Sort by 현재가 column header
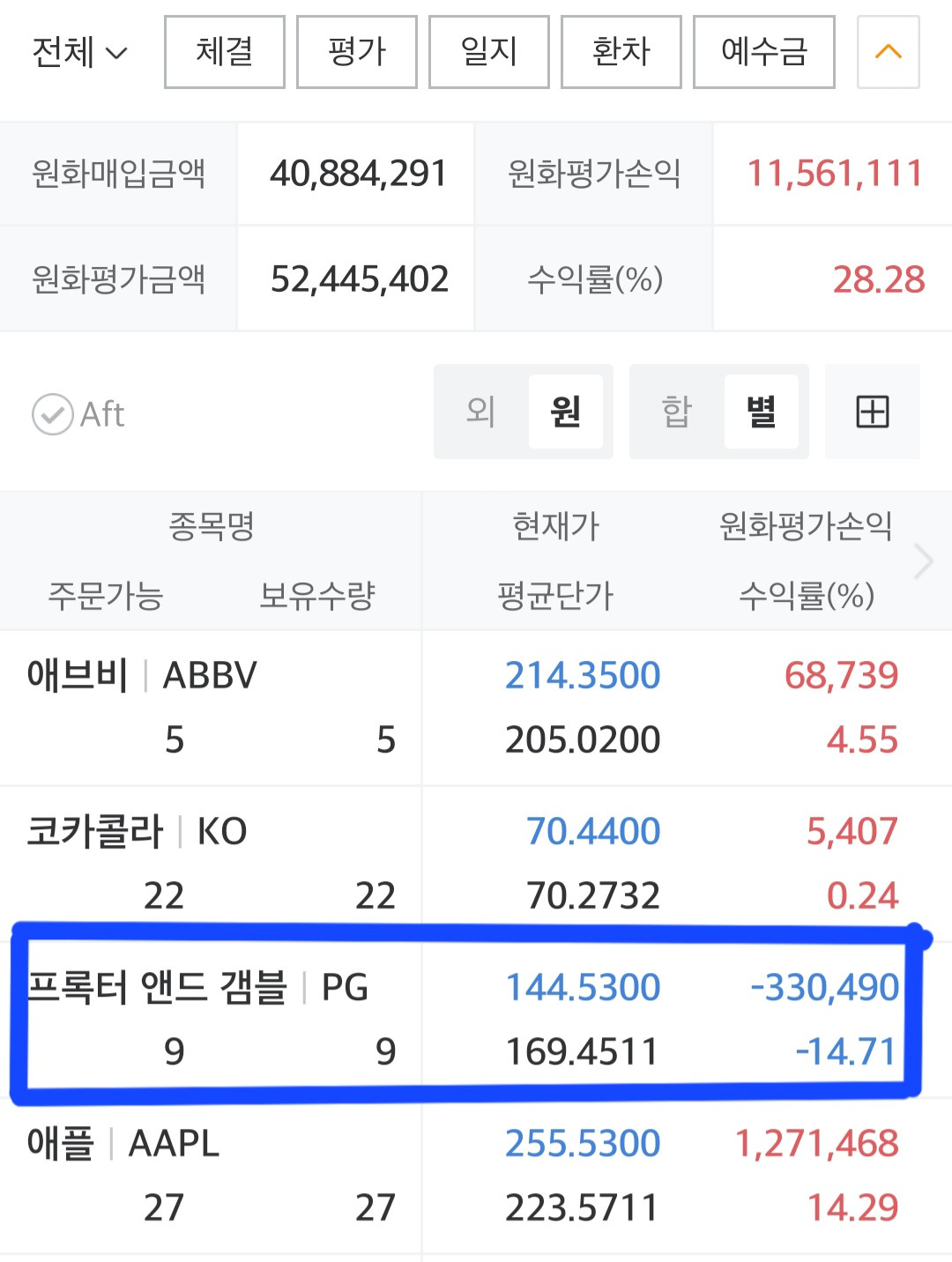Screen dimensions: 952x1262 (556, 527)
